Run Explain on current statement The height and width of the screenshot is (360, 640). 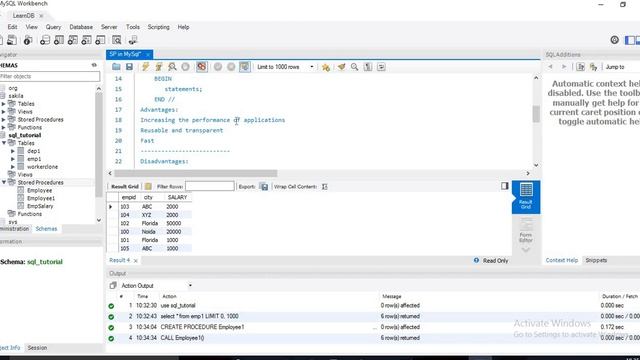[172, 67]
